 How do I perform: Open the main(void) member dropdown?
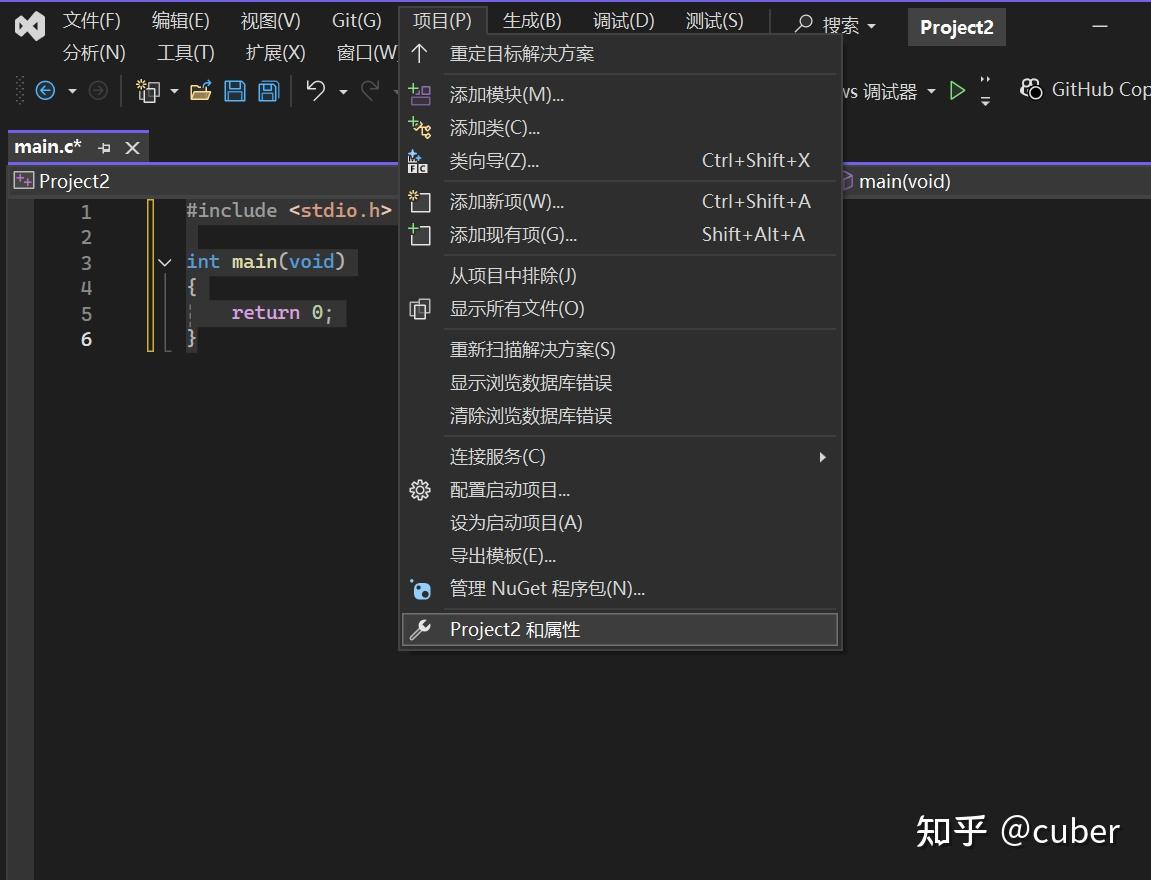click(995, 181)
